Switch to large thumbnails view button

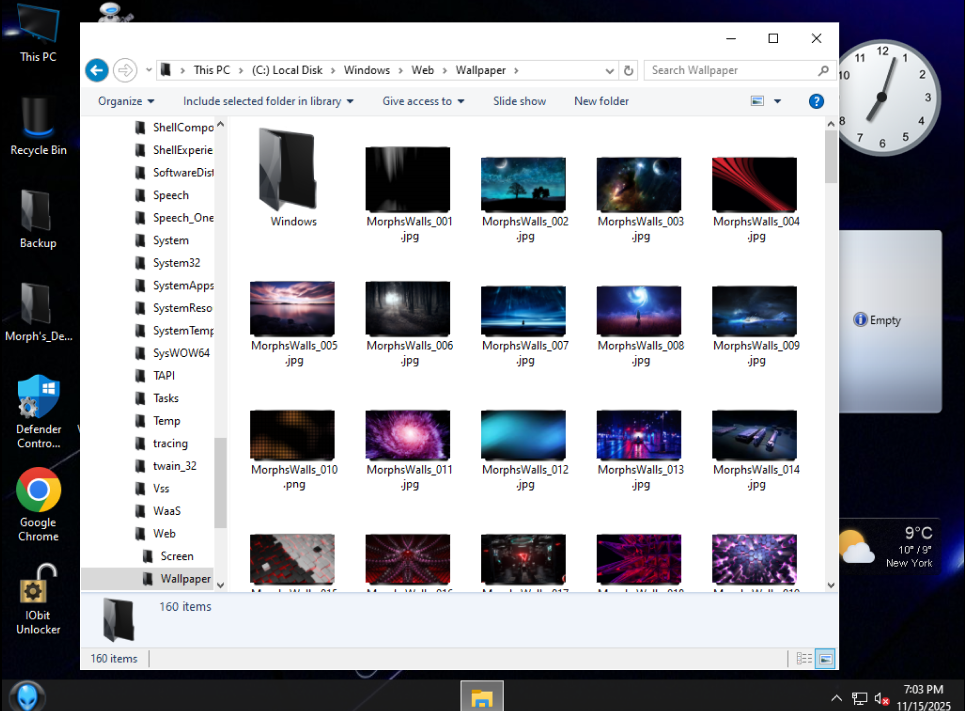pos(826,659)
